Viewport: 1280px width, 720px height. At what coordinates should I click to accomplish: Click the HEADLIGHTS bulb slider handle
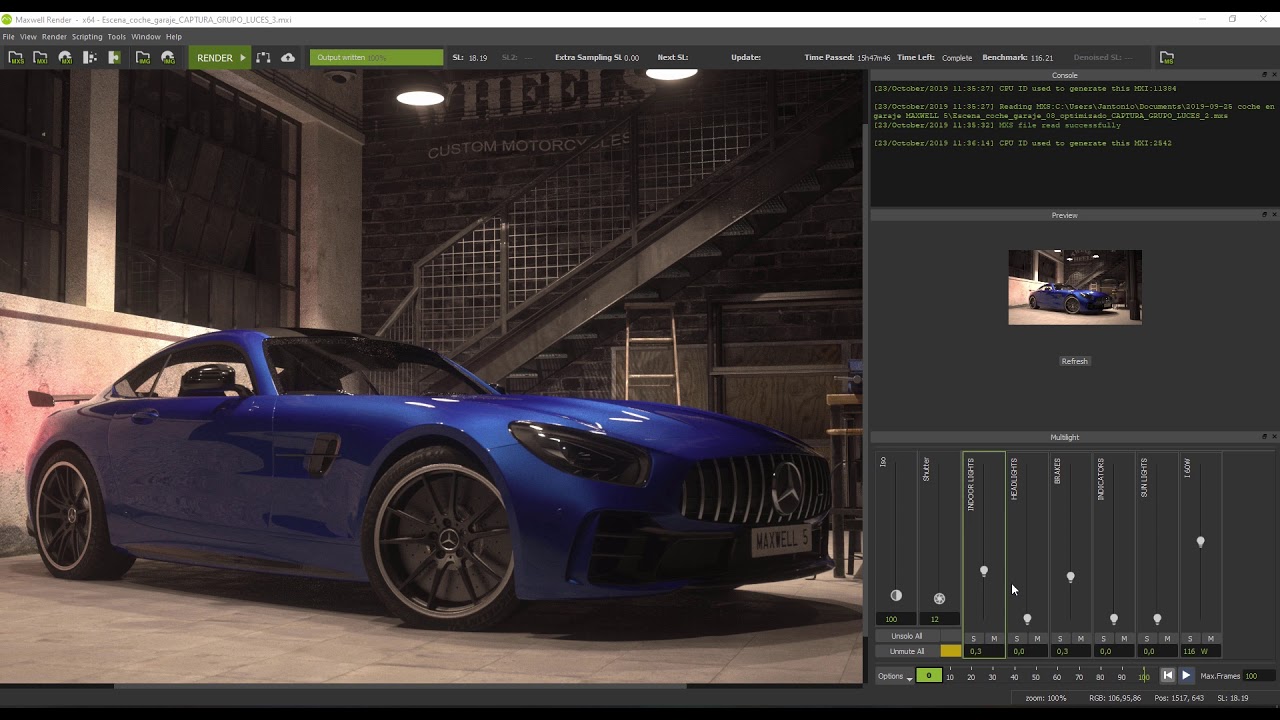pos(1027,619)
